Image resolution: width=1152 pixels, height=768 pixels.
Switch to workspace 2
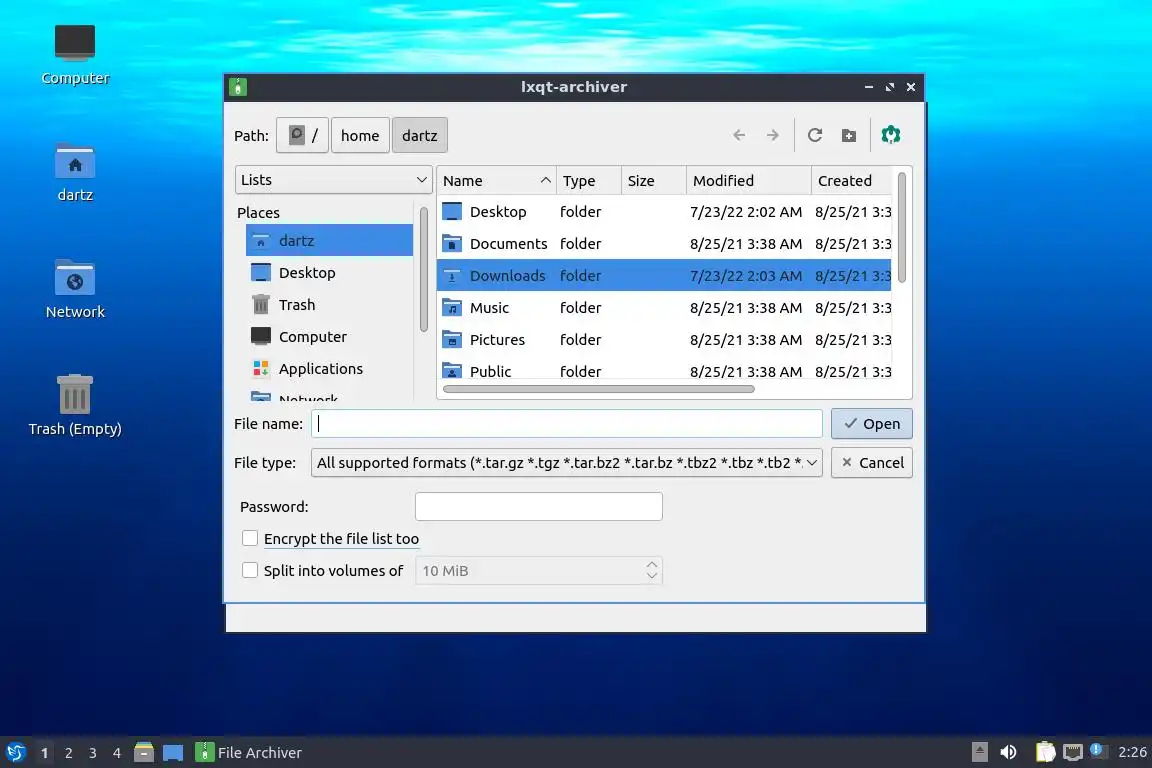coord(68,753)
